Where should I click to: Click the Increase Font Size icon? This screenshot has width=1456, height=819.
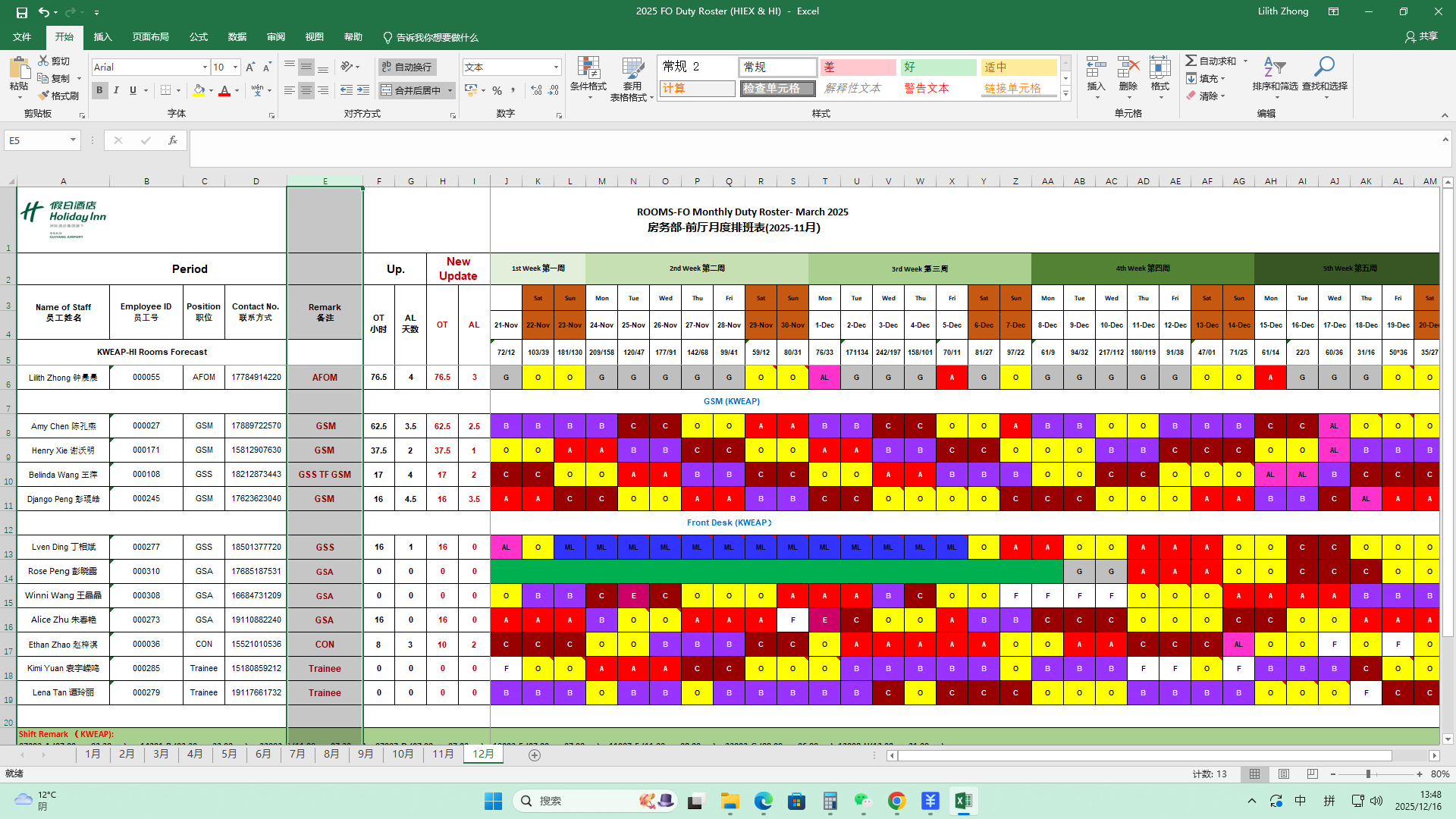pos(250,67)
